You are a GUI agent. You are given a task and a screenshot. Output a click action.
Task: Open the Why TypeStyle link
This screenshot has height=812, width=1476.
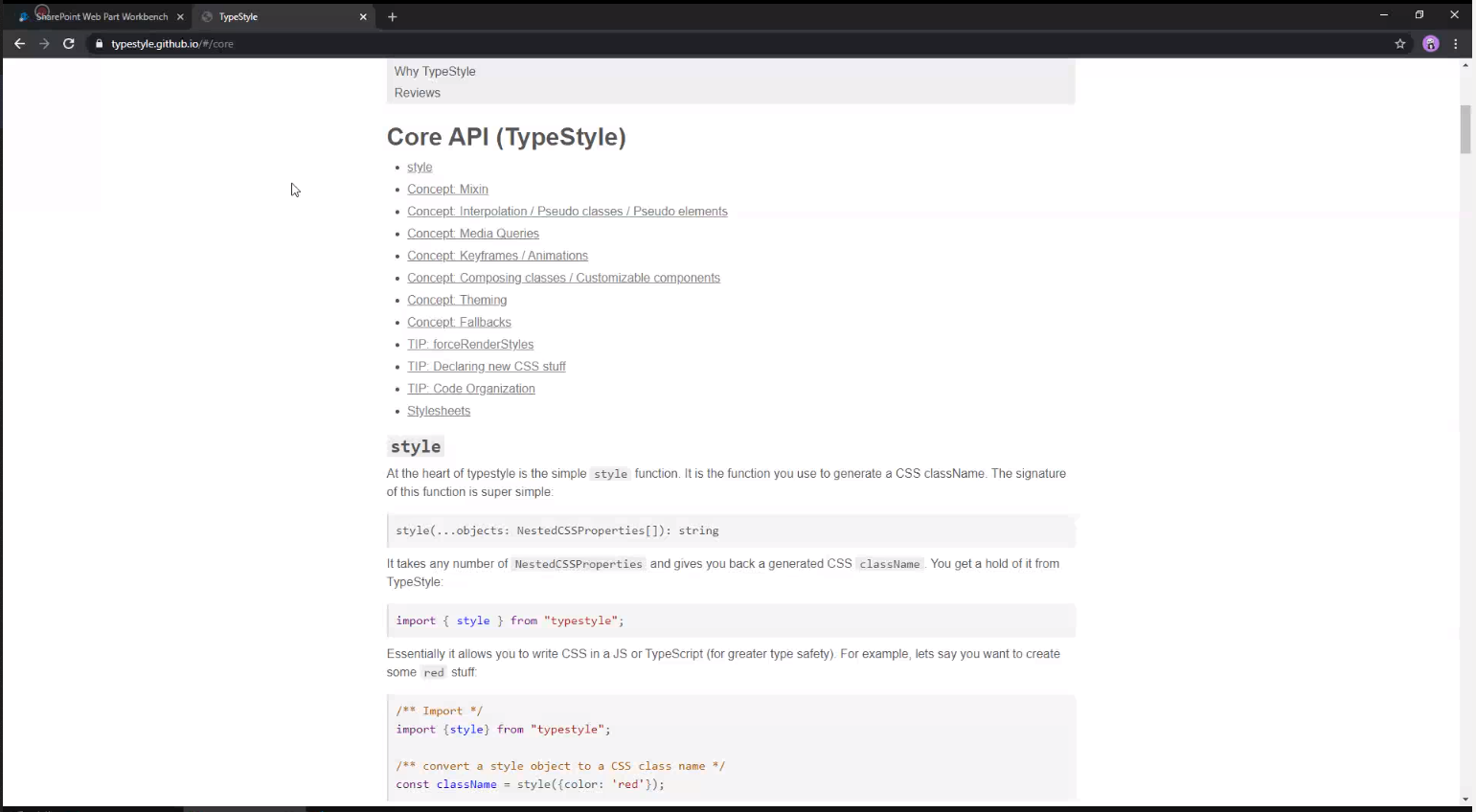coord(435,71)
